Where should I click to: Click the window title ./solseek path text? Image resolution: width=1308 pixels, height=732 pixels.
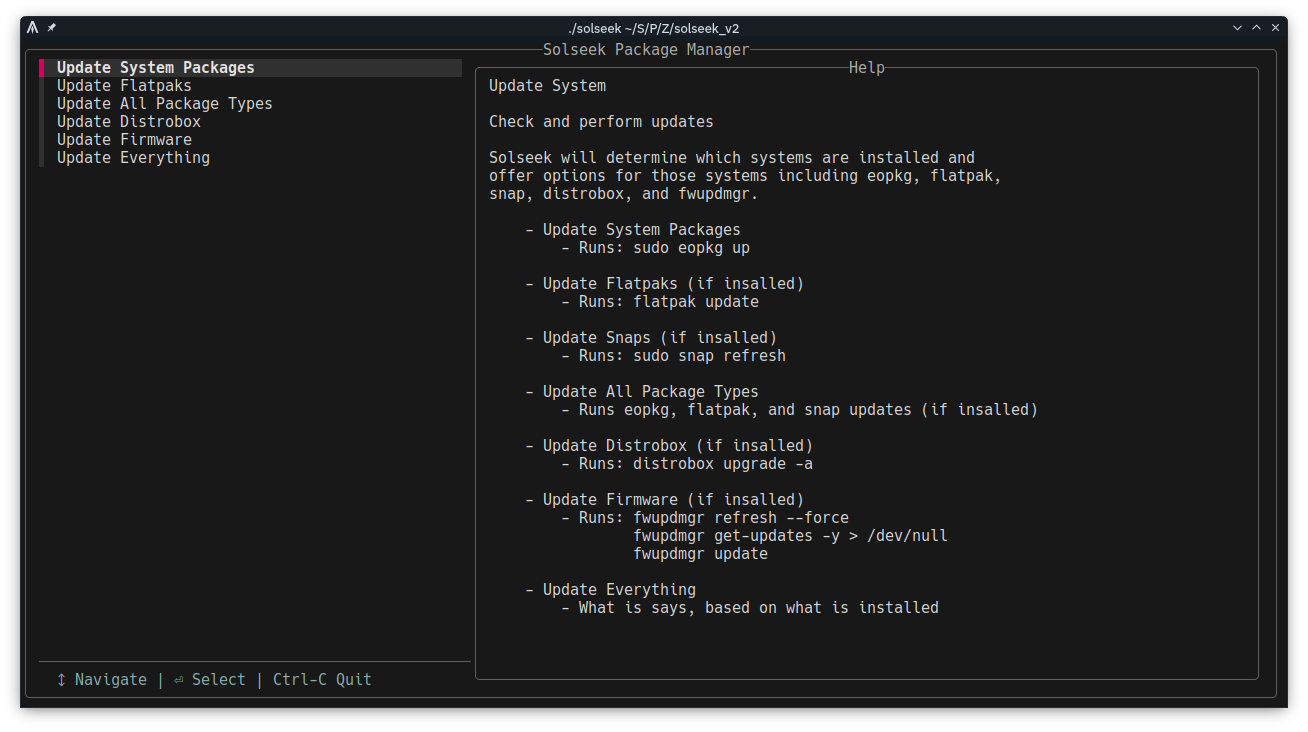click(x=653, y=28)
